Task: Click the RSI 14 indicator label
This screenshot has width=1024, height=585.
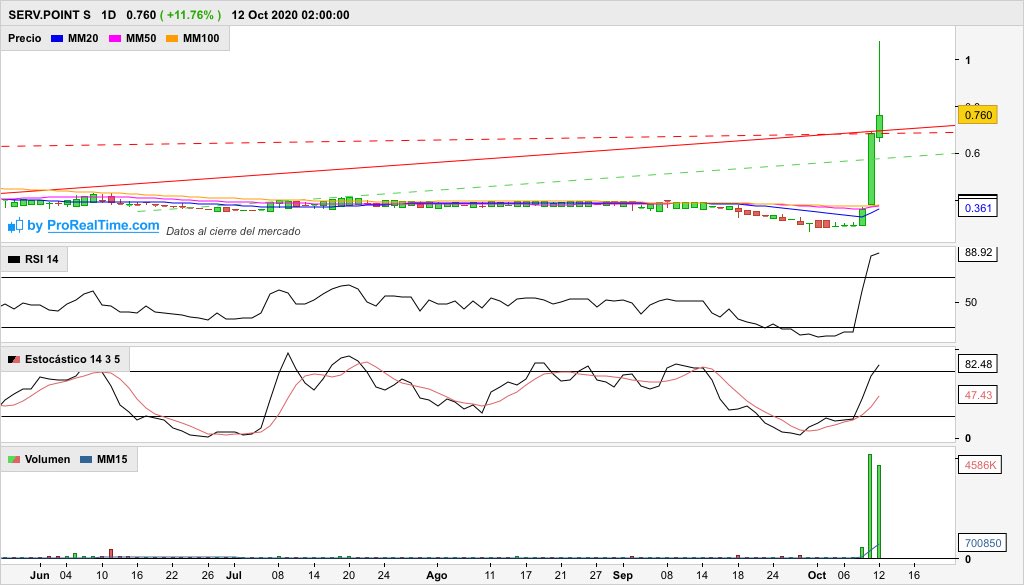Action: point(41,259)
